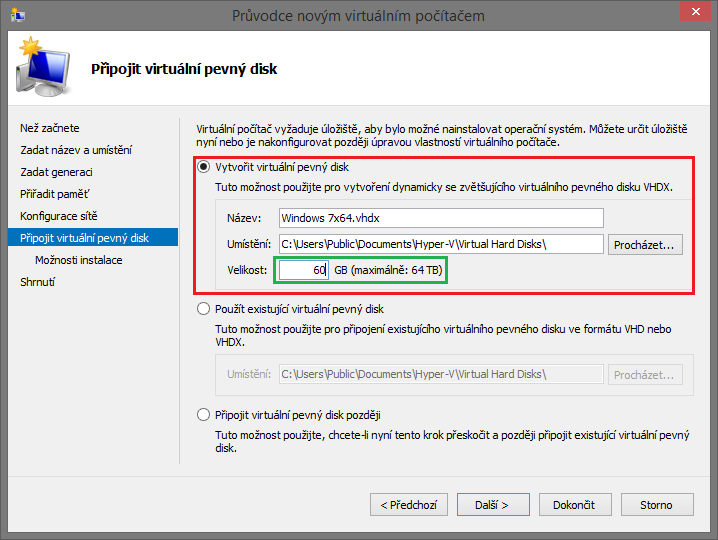The height and width of the screenshot is (540, 718).
Task: Open 'Možnosti instalace' sub-step
Action: click(x=79, y=260)
